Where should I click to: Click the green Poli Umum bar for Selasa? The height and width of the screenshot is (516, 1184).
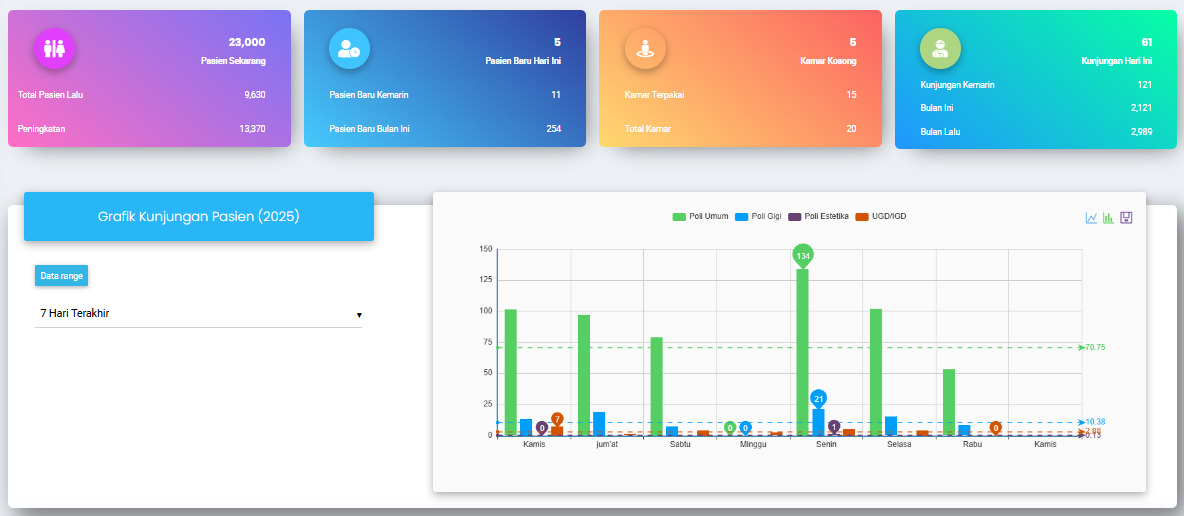point(876,372)
